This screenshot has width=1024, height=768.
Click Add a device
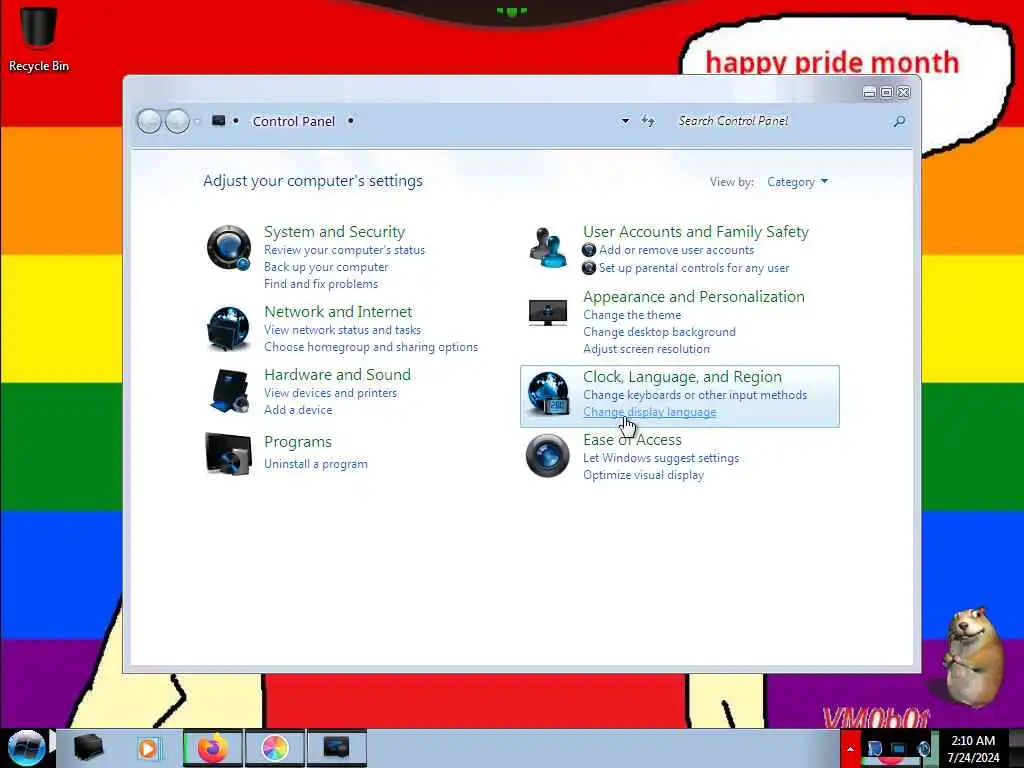(x=298, y=410)
